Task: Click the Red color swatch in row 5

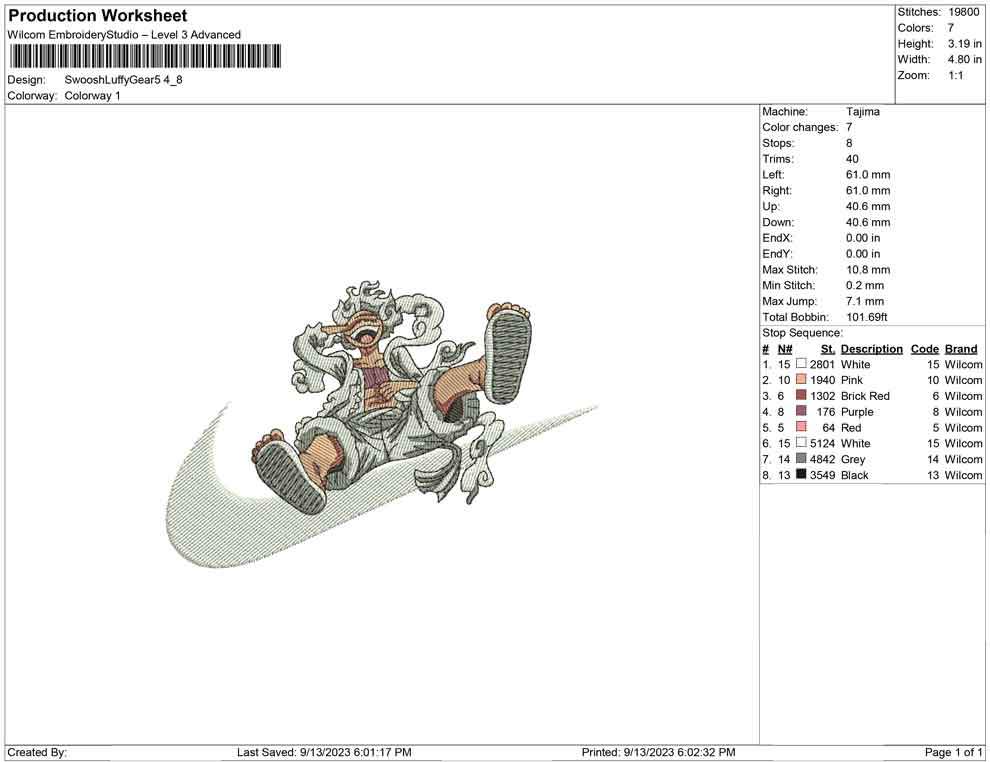Action: pos(801,427)
